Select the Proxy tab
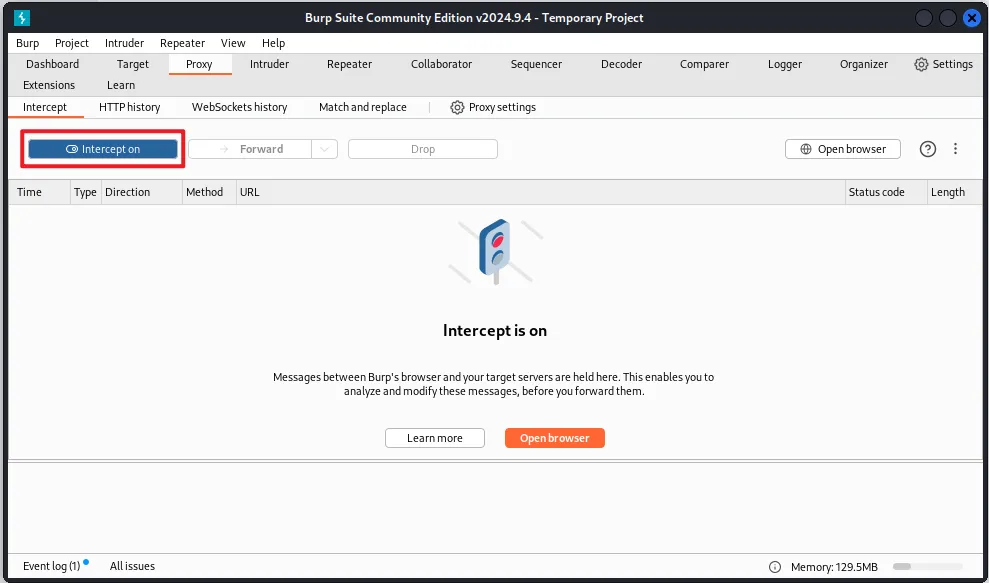The width and height of the screenshot is (989, 583). (x=199, y=64)
